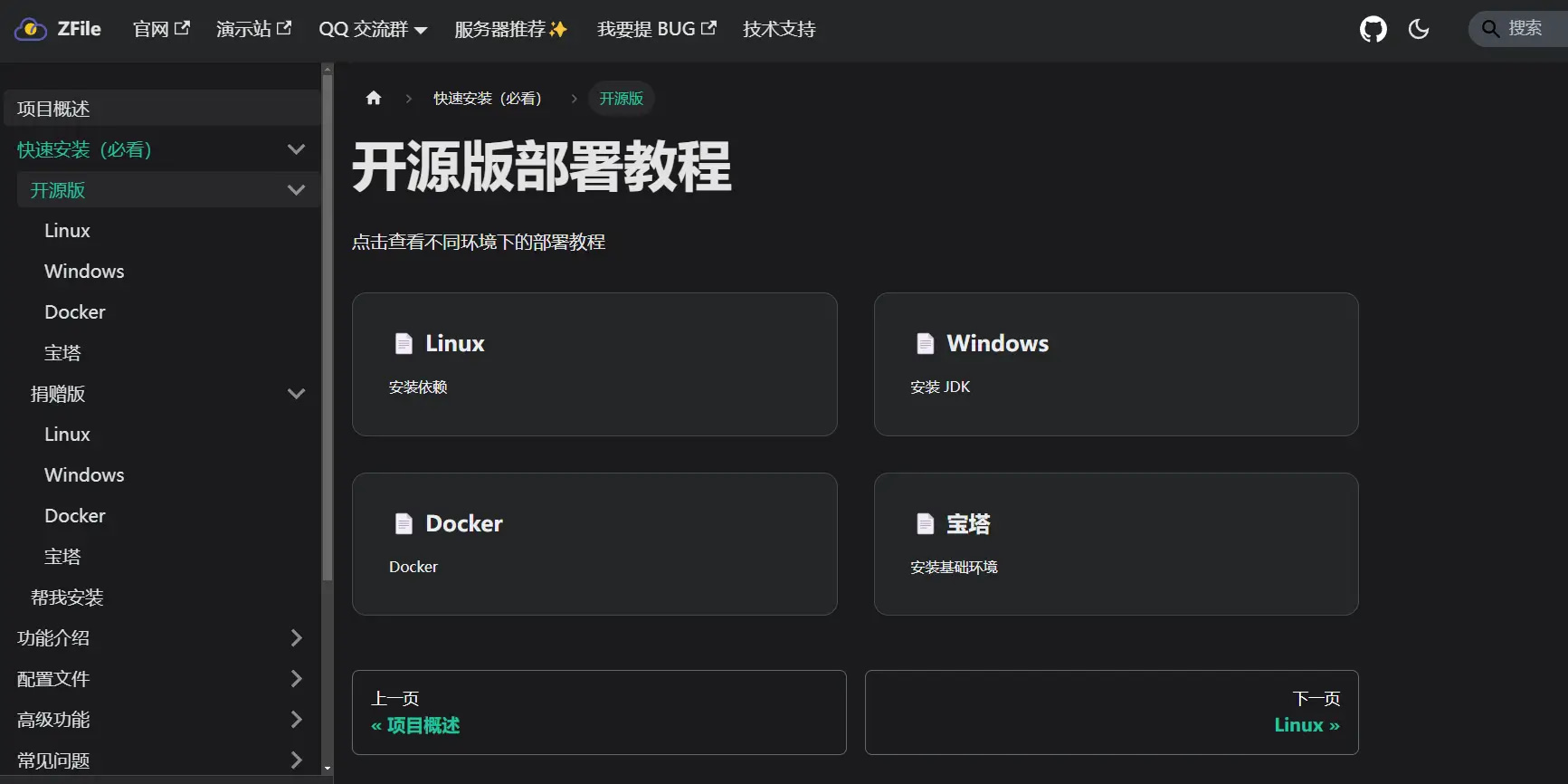Expand the 配置文件 sidebar section
Viewport: 1568px width, 784px height.
[296, 679]
